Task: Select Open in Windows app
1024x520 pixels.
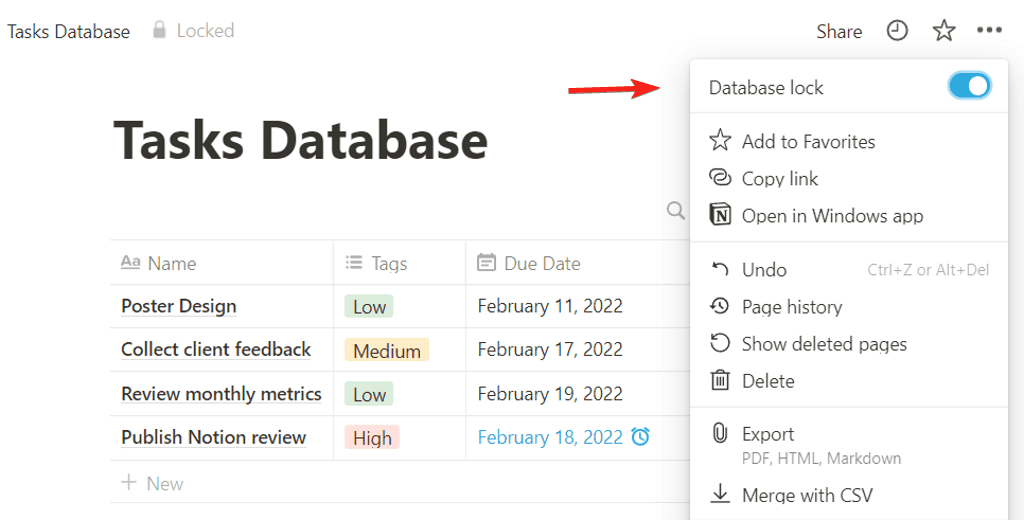Action: click(x=831, y=216)
